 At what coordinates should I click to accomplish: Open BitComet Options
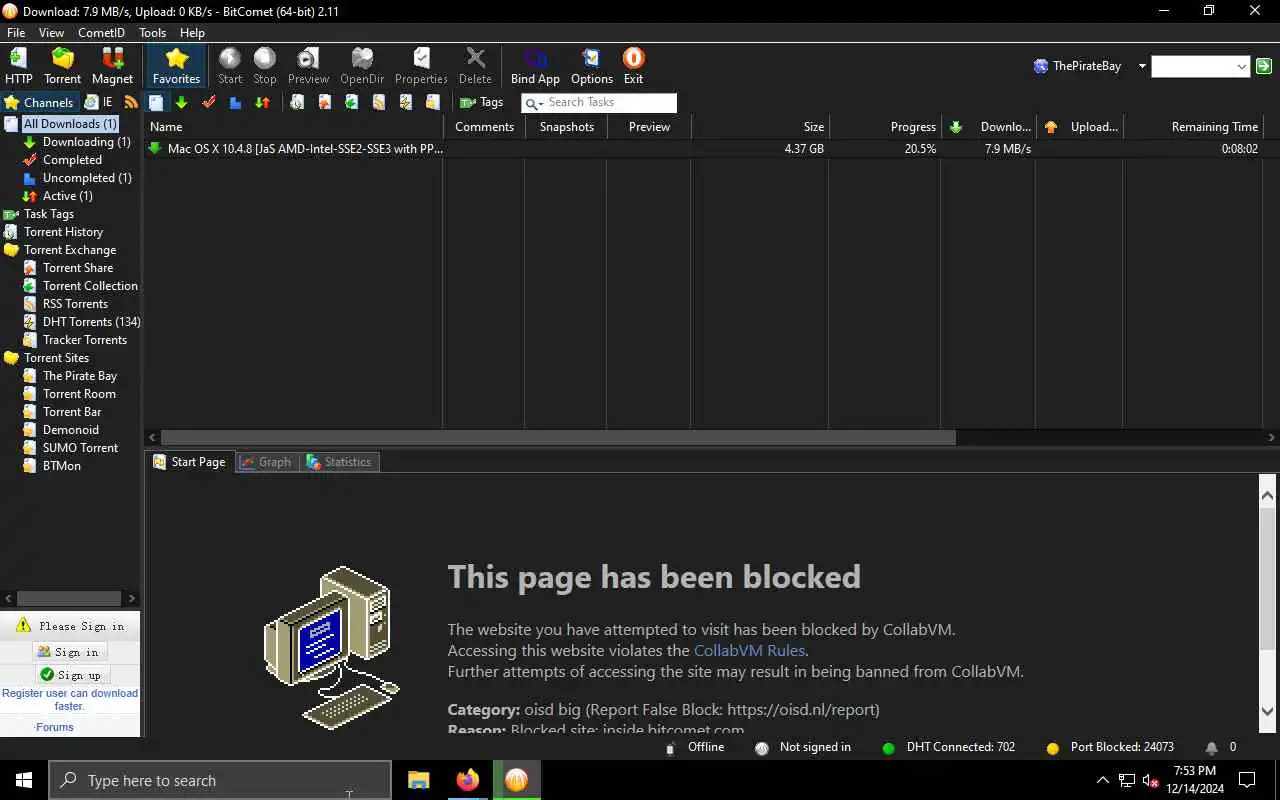coord(592,66)
